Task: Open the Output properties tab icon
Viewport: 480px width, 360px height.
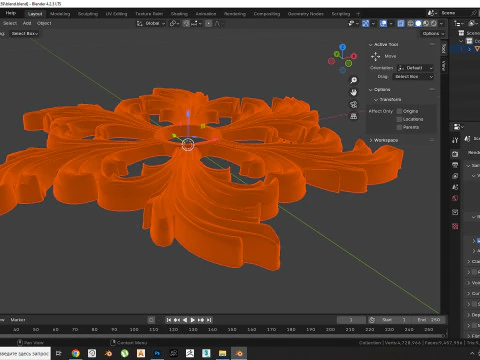Action: (x=455, y=165)
